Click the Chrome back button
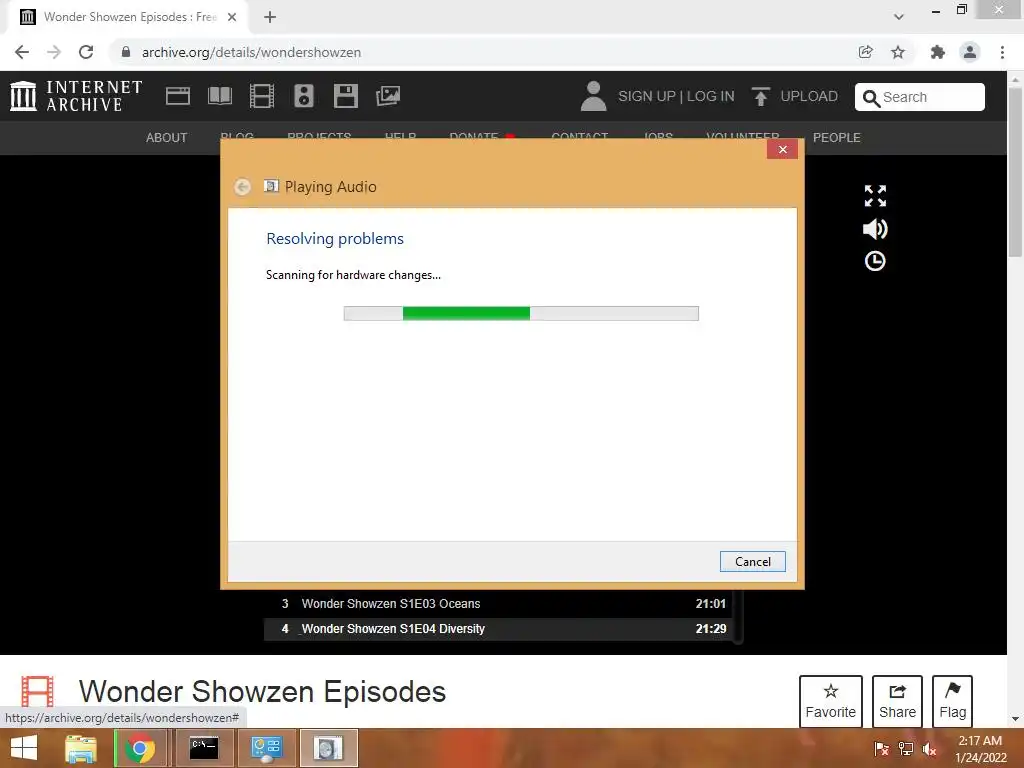1024x768 pixels. pyautogui.click(x=22, y=52)
